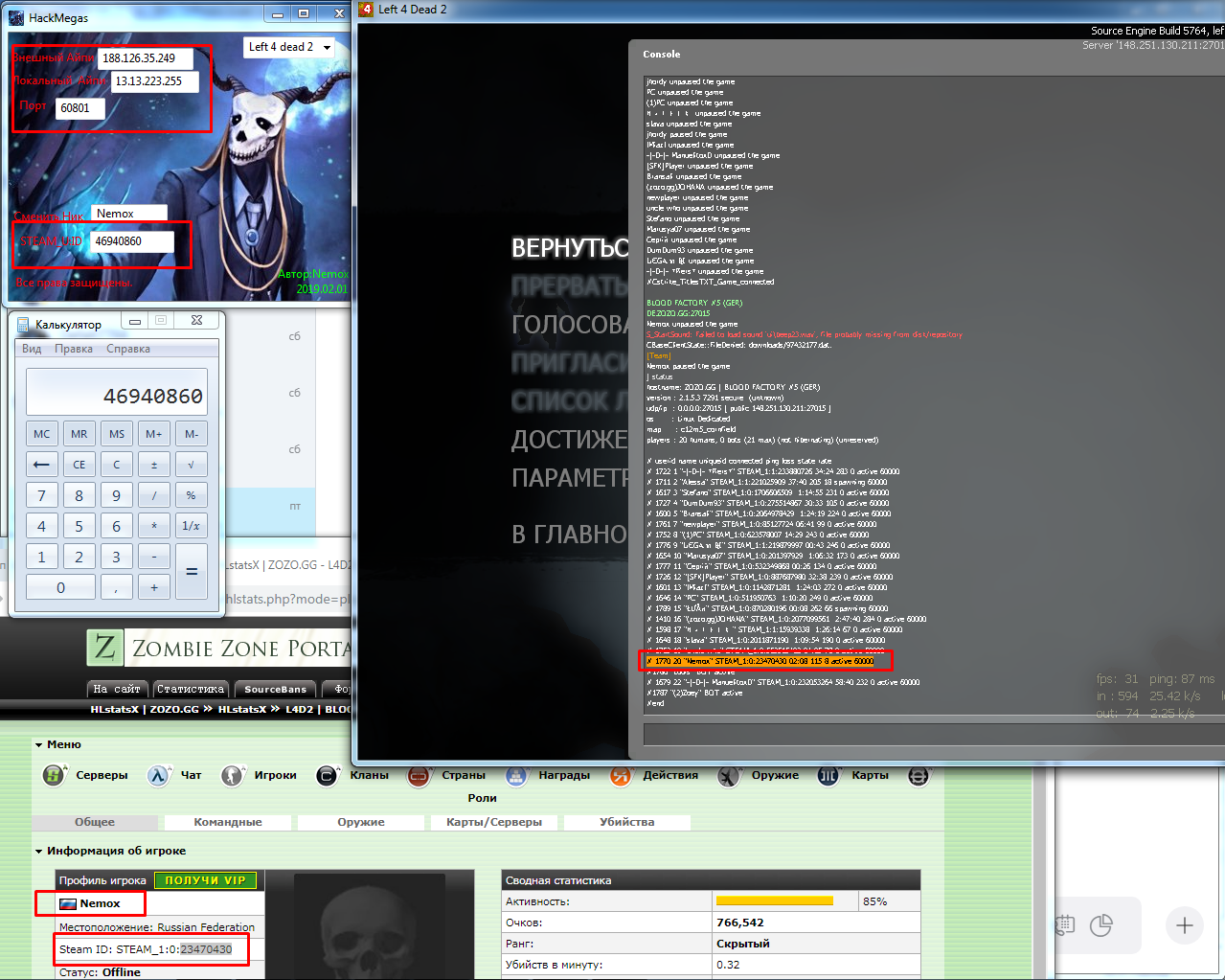
Task: Switch to the Убийства tab
Action: (627, 822)
